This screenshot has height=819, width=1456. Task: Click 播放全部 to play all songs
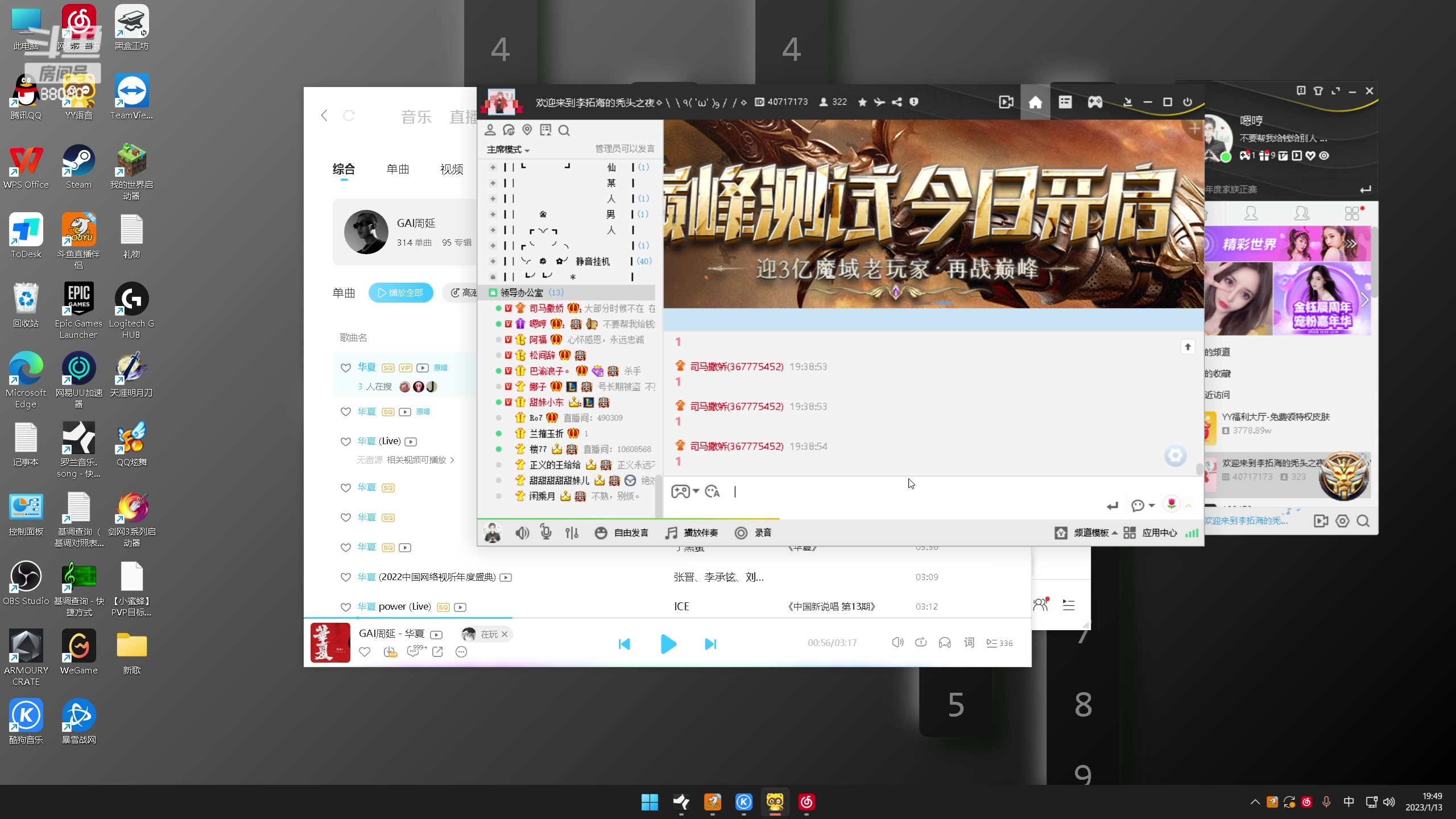(400, 292)
